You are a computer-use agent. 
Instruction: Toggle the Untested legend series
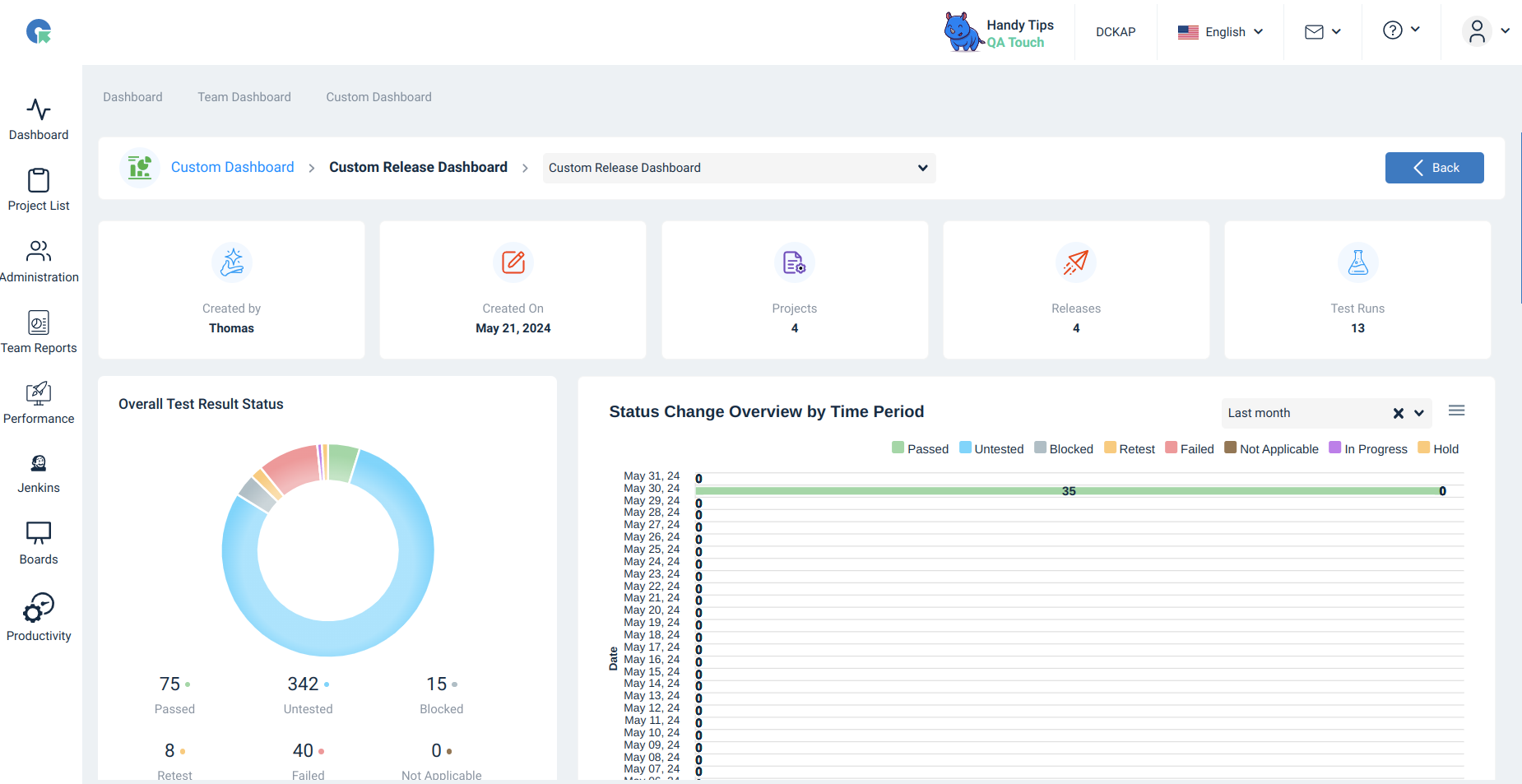tap(991, 448)
